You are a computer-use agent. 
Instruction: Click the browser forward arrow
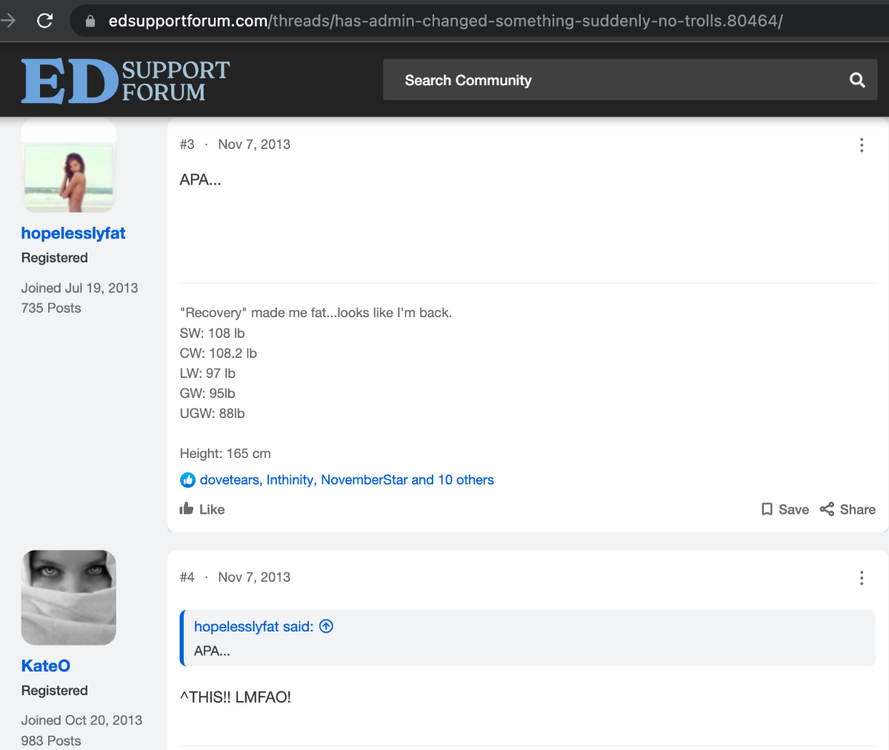pyautogui.click(x=8, y=21)
